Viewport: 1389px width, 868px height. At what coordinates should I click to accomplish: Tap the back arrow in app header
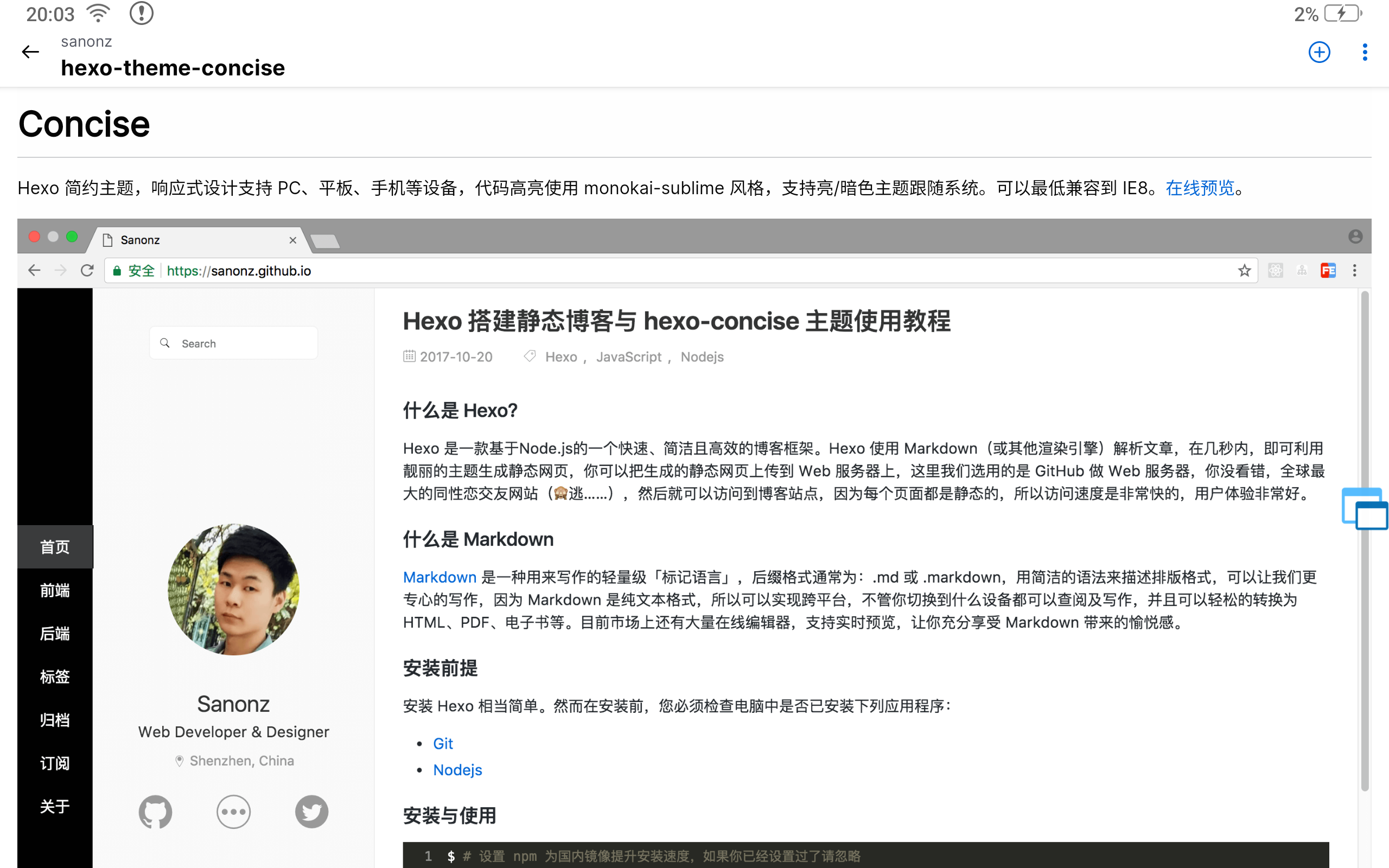click(30, 52)
